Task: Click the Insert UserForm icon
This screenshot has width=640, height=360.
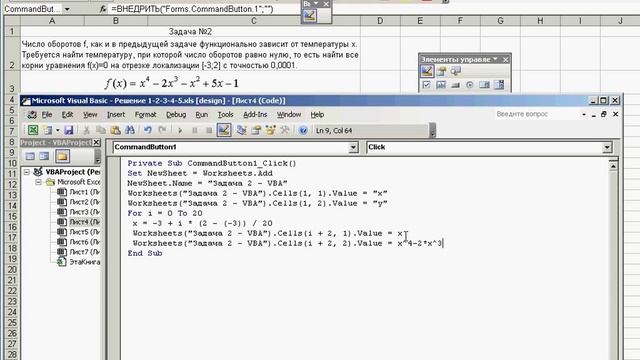Action: [x=48, y=130]
